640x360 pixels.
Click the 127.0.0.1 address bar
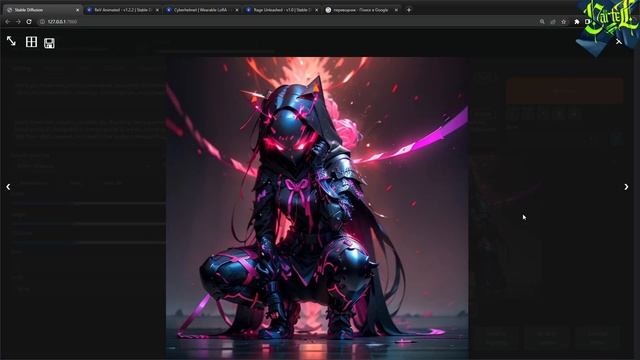click(x=286, y=22)
